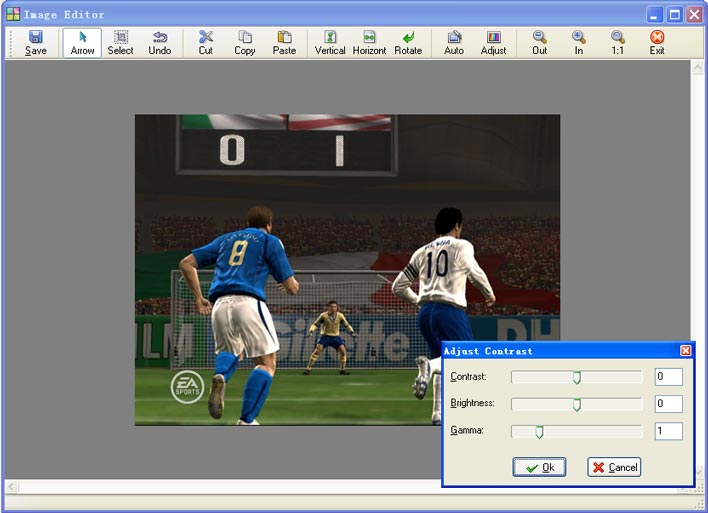The height and width of the screenshot is (513, 708).
Task: Close the Image Editor window
Action: coord(694,14)
